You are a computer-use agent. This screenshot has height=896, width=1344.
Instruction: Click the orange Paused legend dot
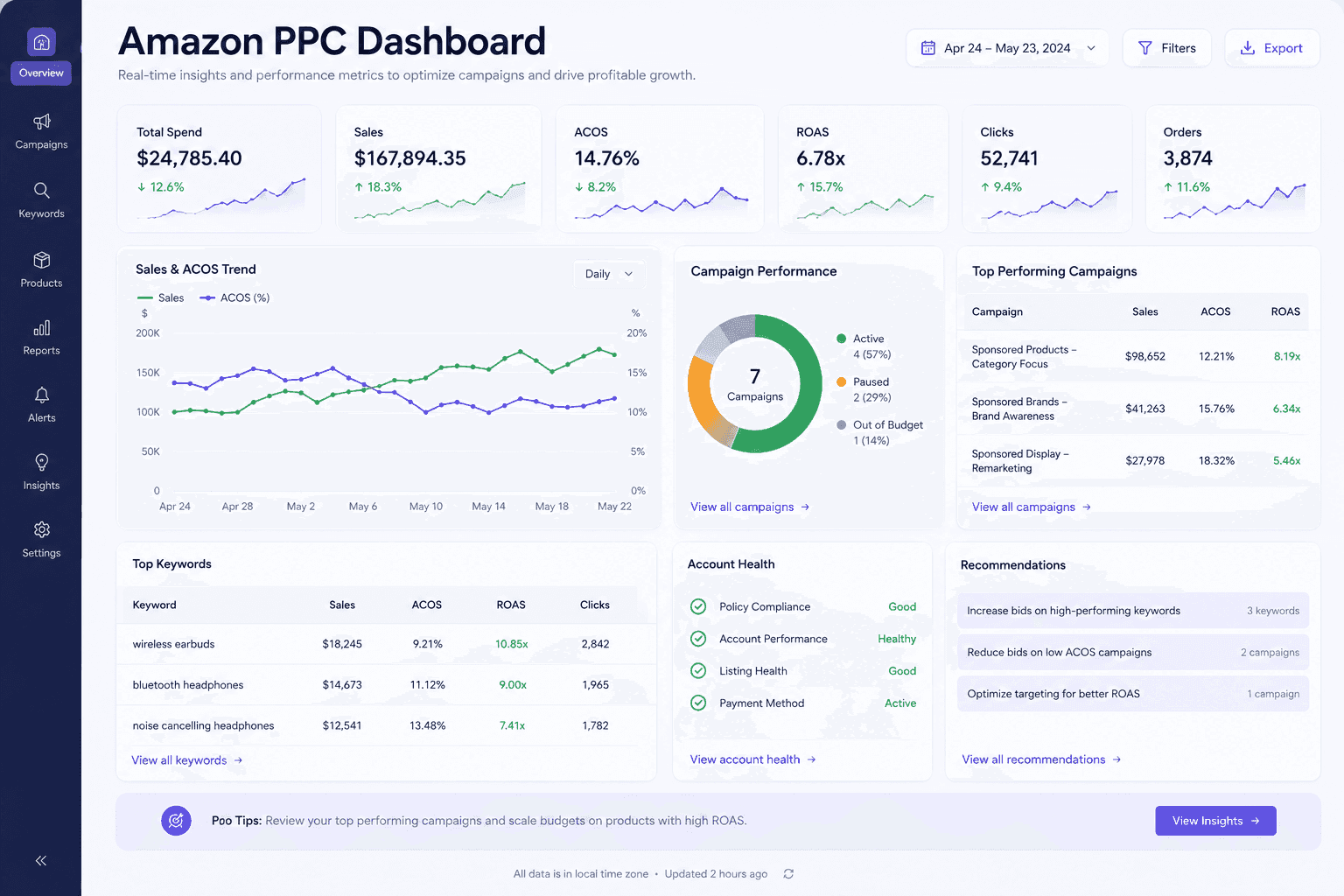point(841,381)
